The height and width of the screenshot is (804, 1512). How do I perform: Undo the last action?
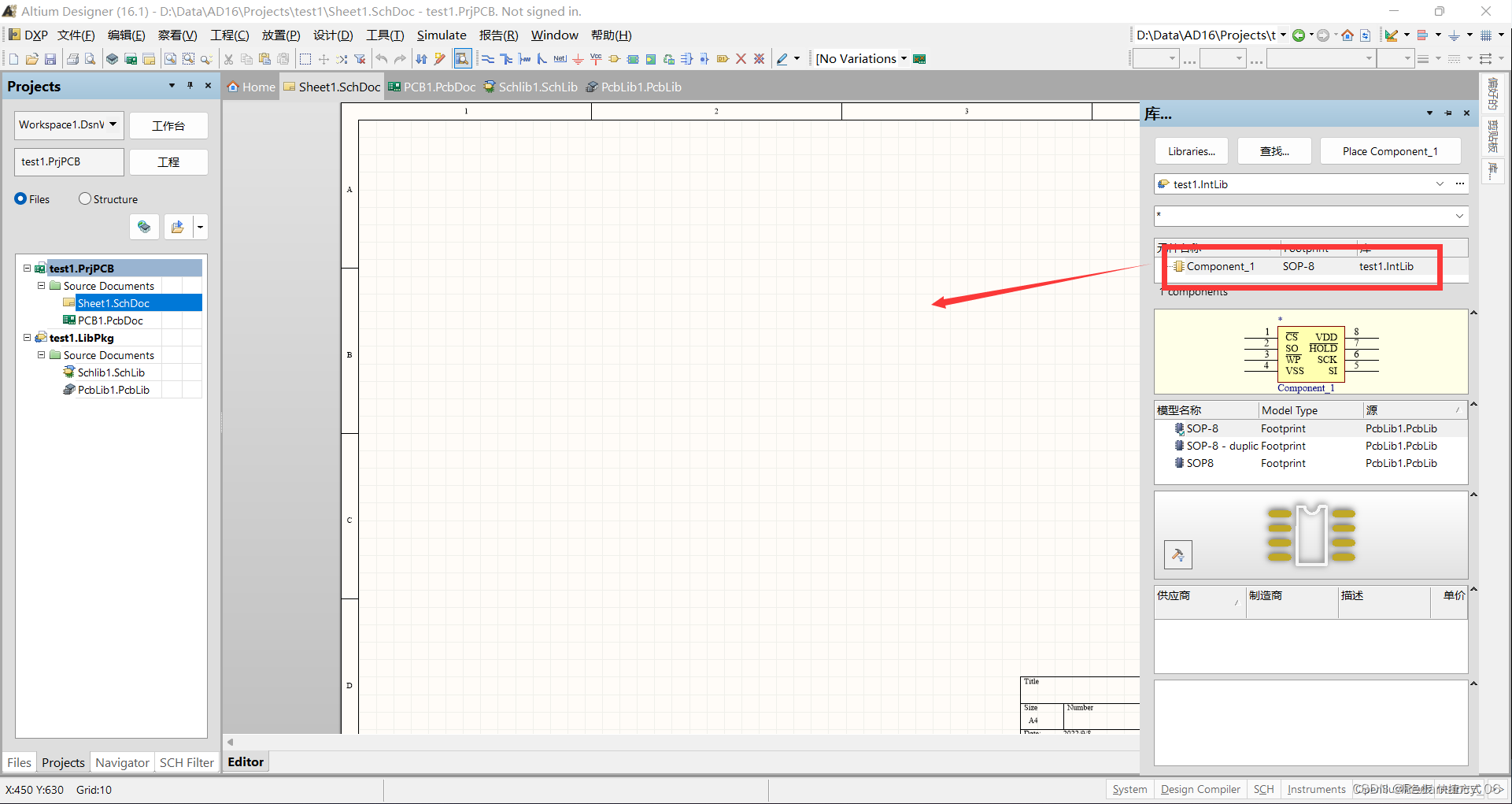tap(382, 59)
